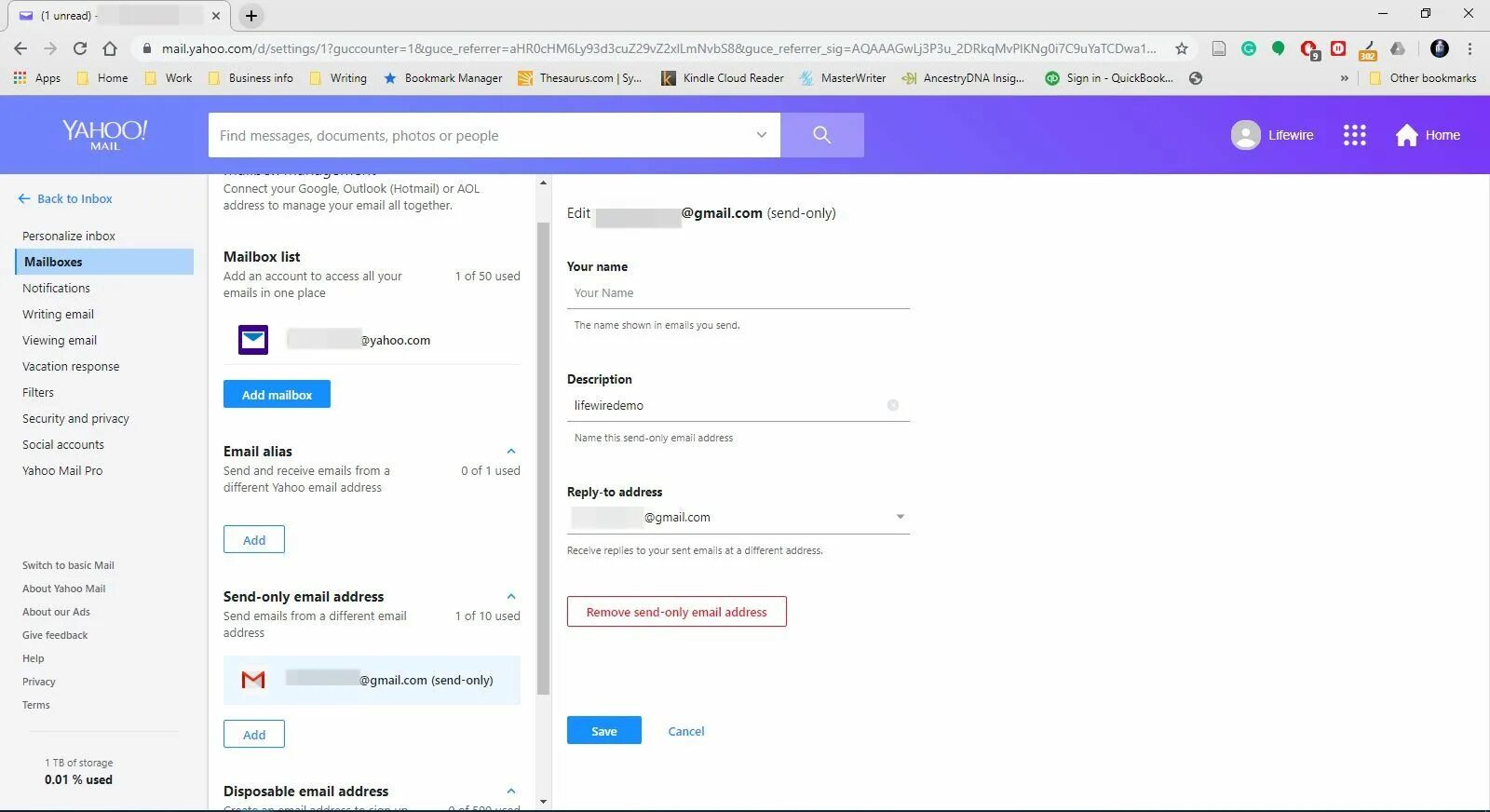Collapse the Disposable email address section
Image resolution: width=1490 pixels, height=812 pixels.
pos(510,792)
